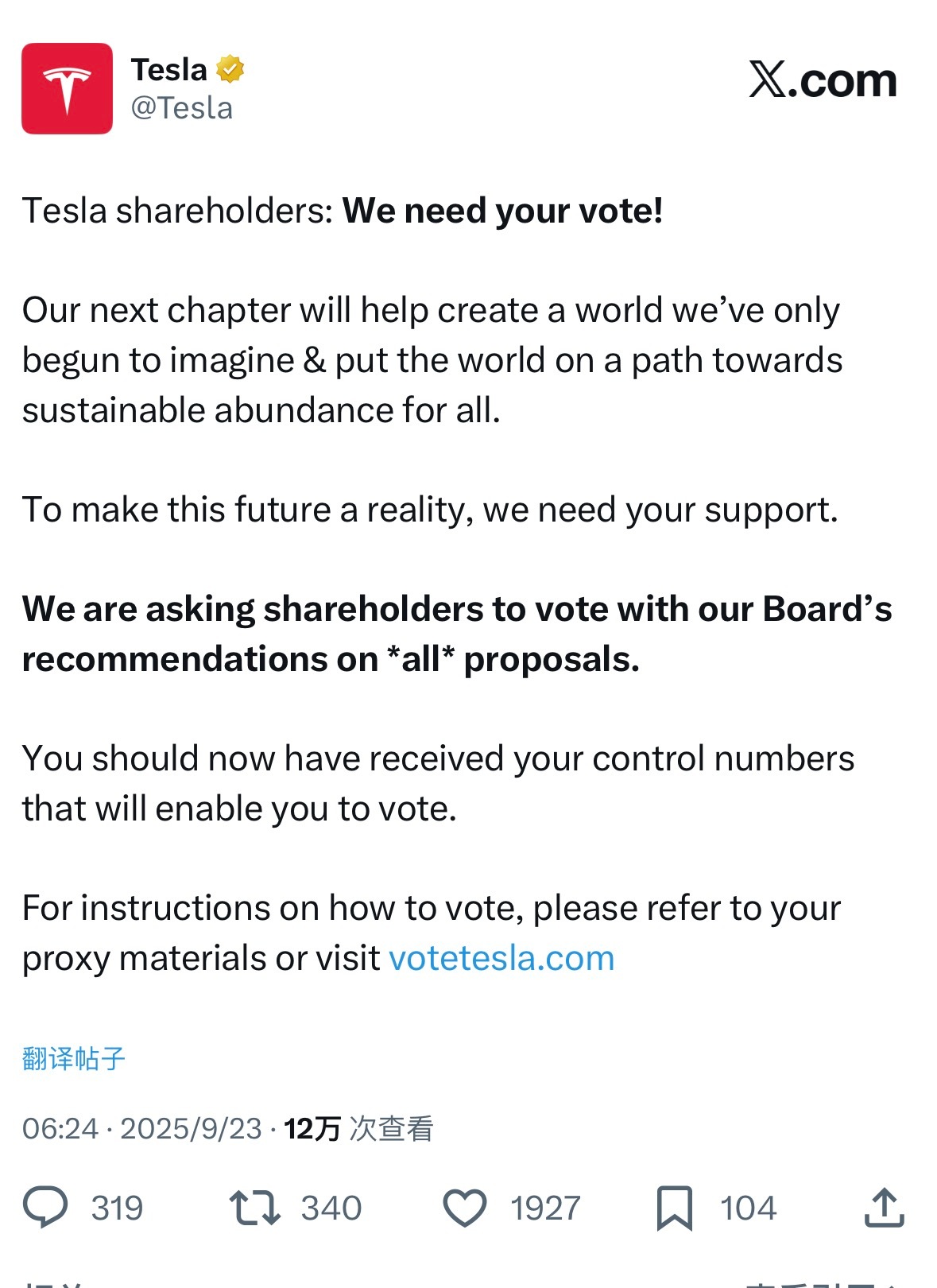
Task: Tap the X.com logo
Action: coord(823,80)
